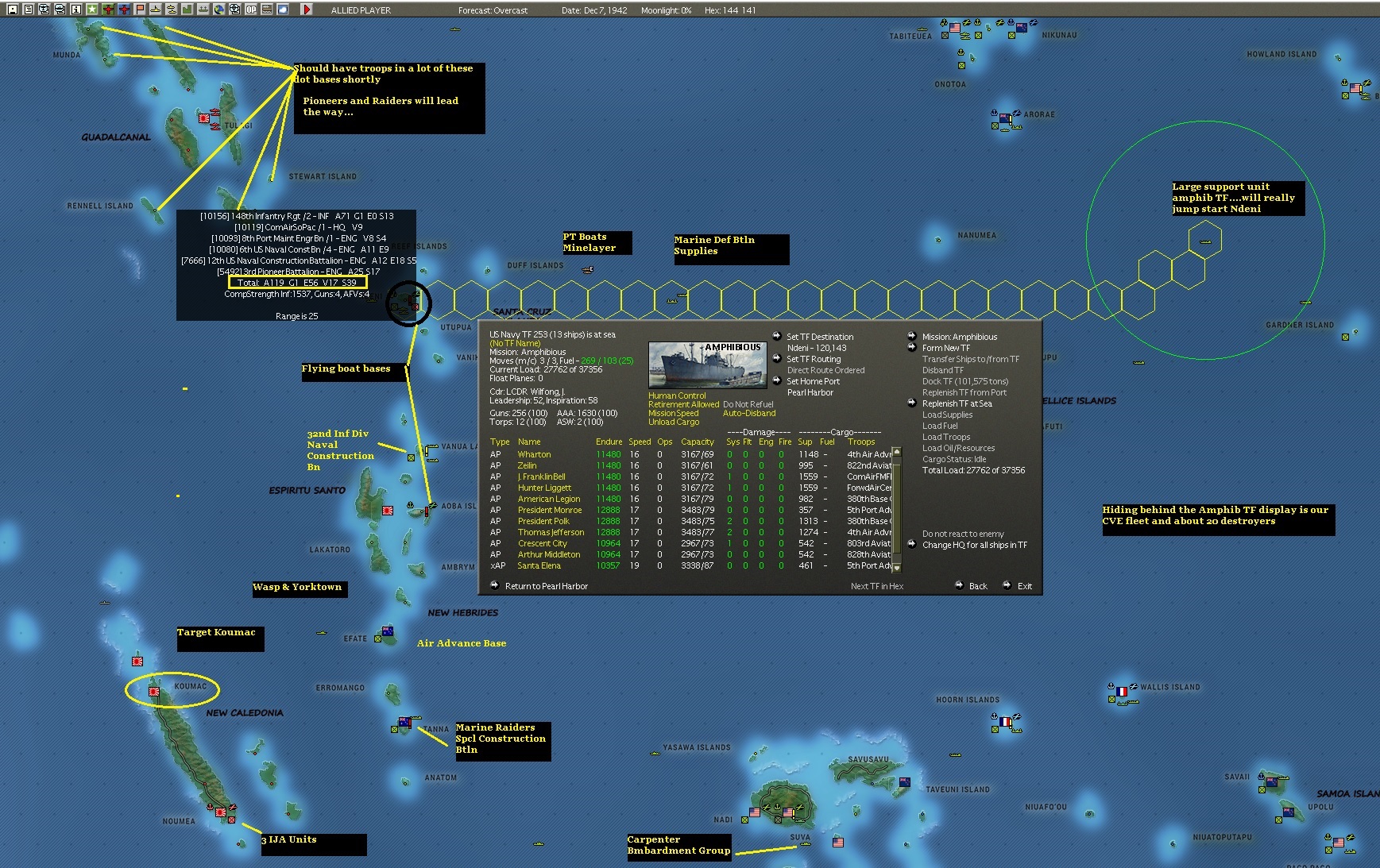Screen dimensions: 1380x868
Task: Select the Japanese base icon at Koumac
Action: 154,692
